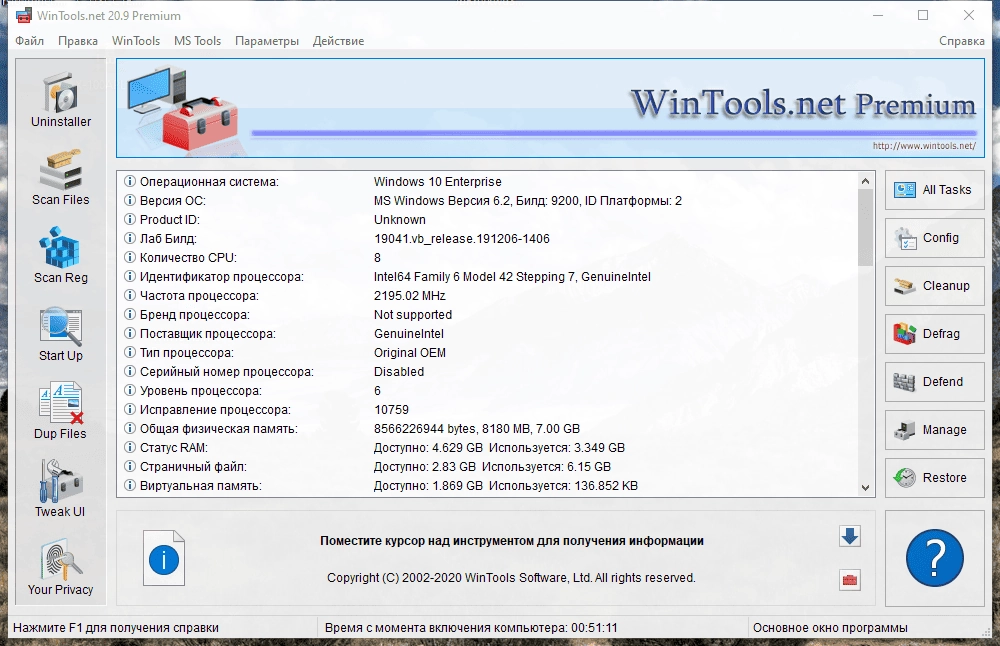
Task: Click the Cleanup button
Action: (934, 286)
